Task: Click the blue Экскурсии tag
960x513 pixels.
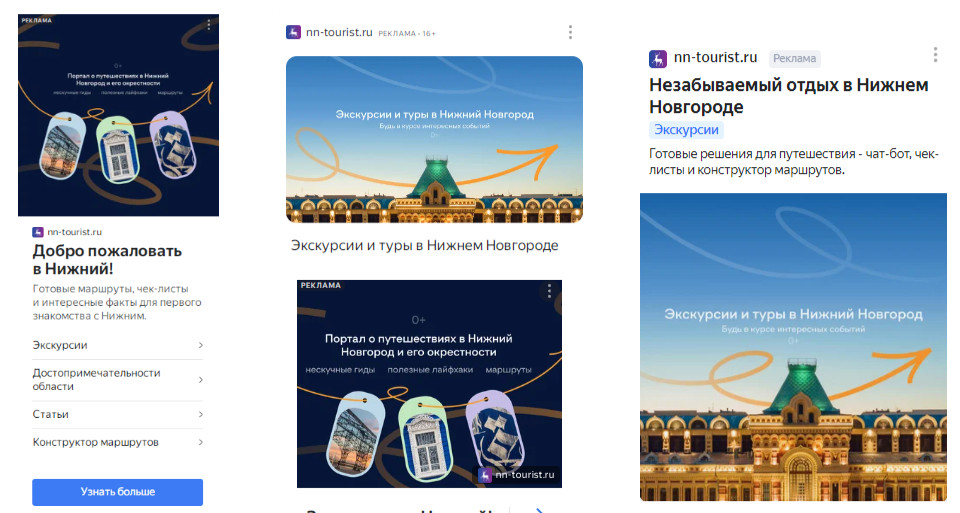Action: 686,130
